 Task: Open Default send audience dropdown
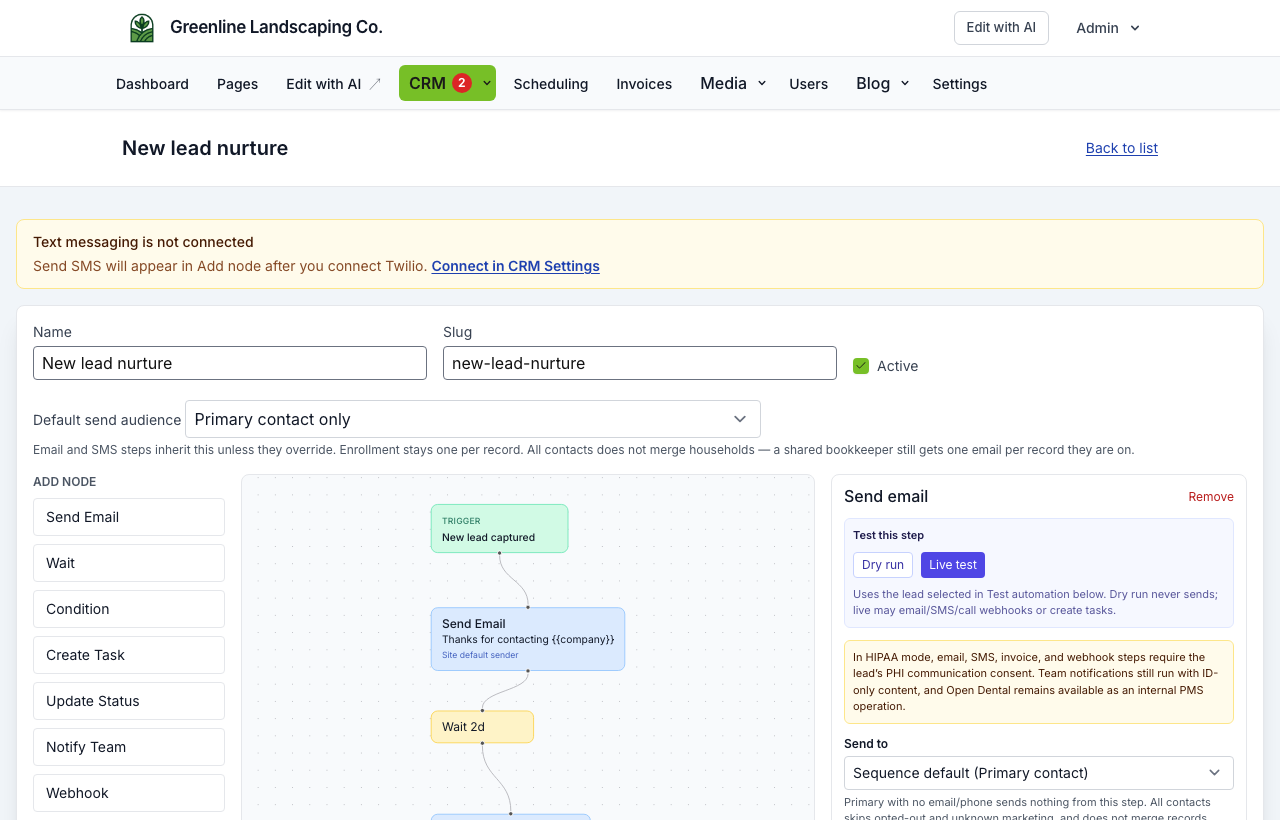point(473,419)
